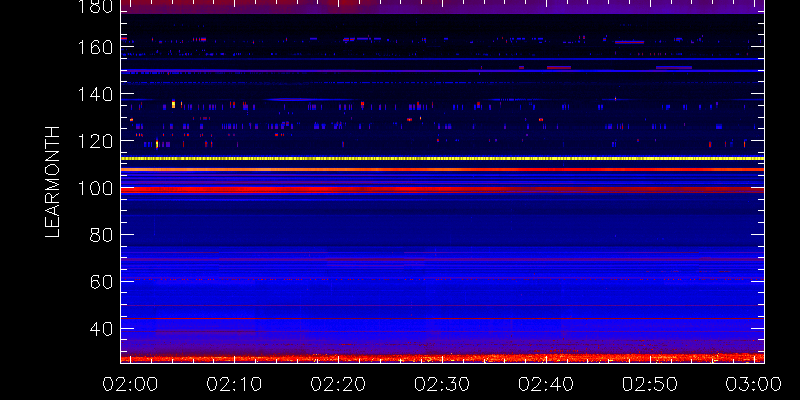Click the orange-red band near 108

tap(442, 169)
